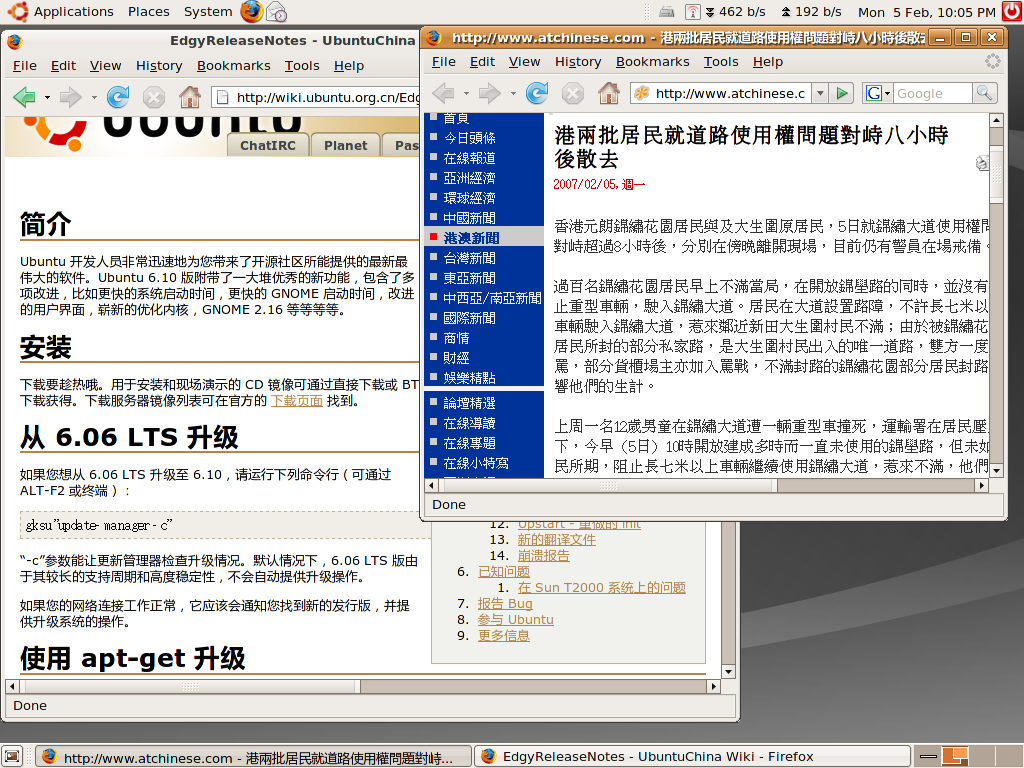Click the Google search input field
Screen dimensions: 1024x768
click(933, 93)
